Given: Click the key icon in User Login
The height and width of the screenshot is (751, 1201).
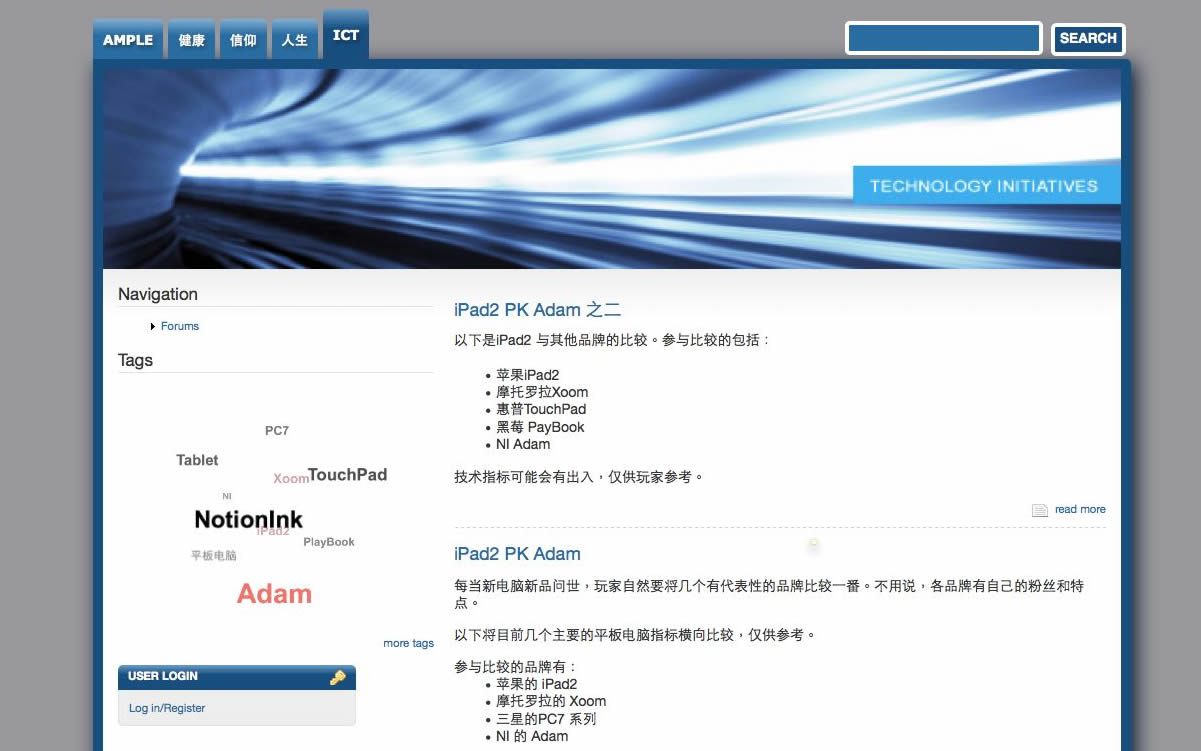Looking at the screenshot, I should tap(338, 678).
